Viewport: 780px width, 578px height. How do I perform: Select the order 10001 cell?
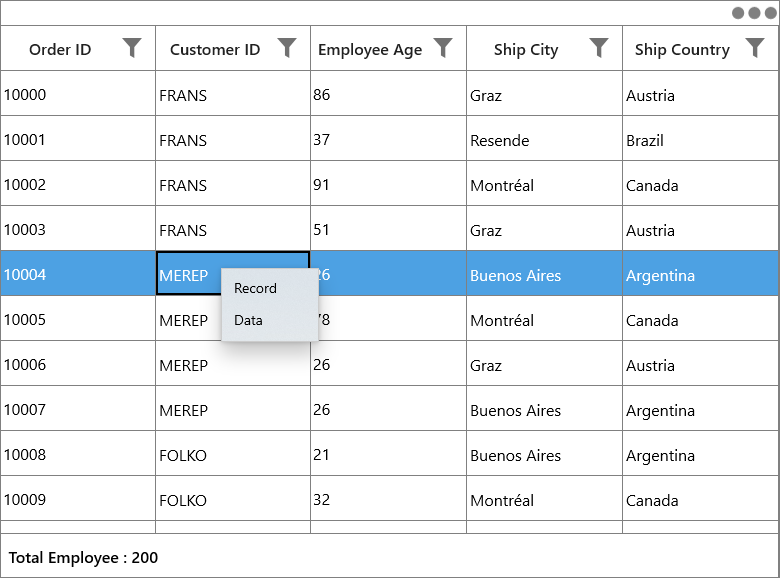tap(78, 138)
